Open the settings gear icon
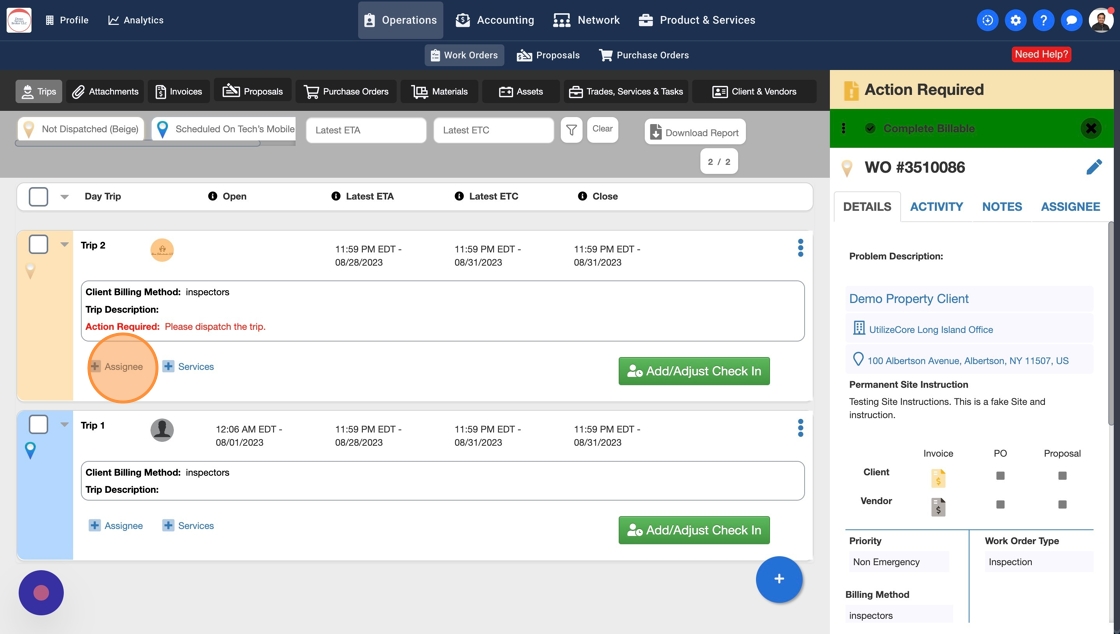The width and height of the screenshot is (1120, 634). pyautogui.click(x=1015, y=20)
